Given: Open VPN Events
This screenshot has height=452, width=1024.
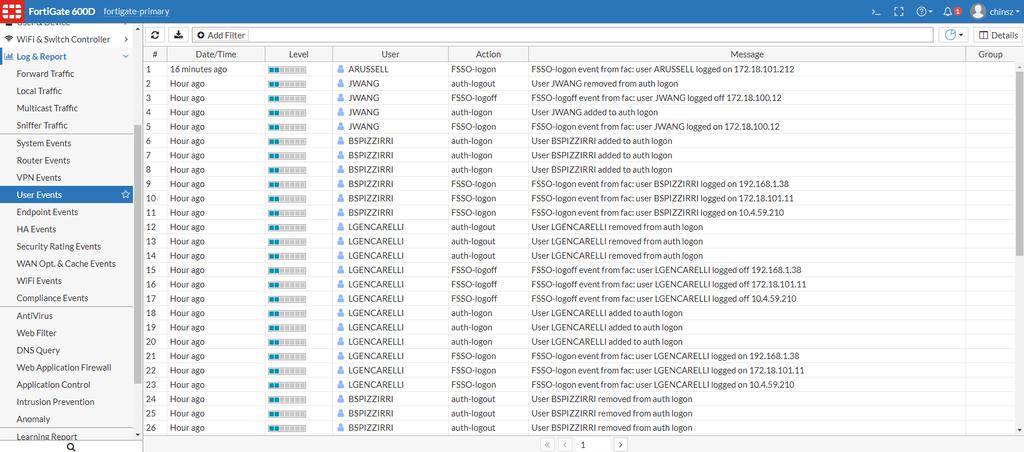Looking at the screenshot, I should coord(39,178).
